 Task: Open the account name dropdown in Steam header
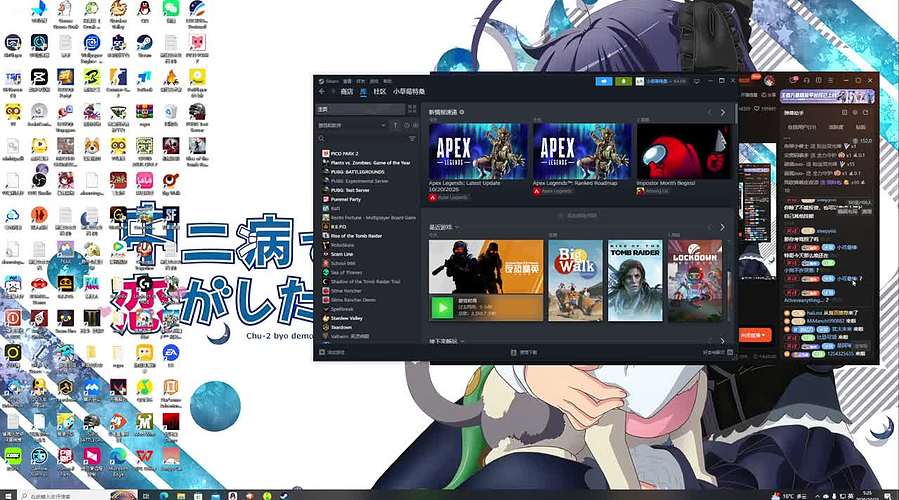(660, 81)
